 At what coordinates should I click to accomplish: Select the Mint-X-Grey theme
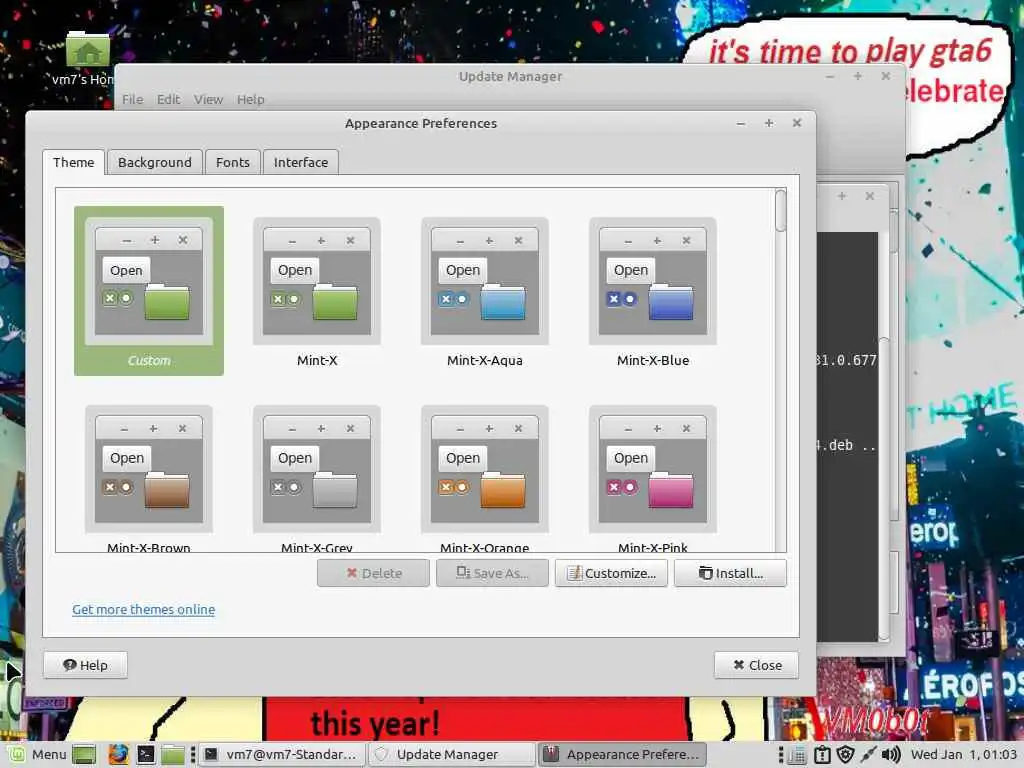[317, 478]
